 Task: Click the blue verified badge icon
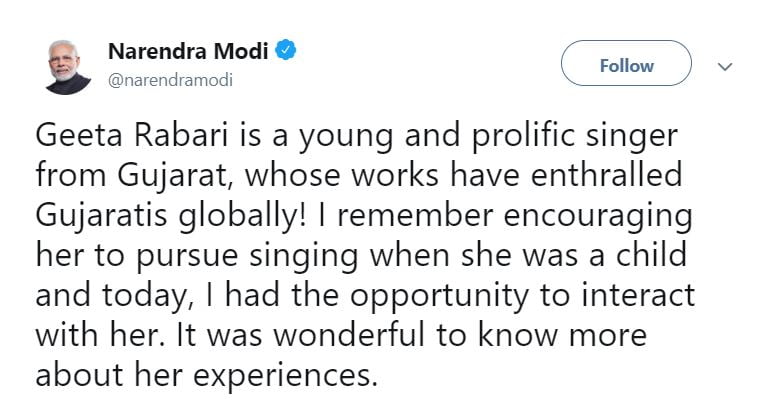285,49
